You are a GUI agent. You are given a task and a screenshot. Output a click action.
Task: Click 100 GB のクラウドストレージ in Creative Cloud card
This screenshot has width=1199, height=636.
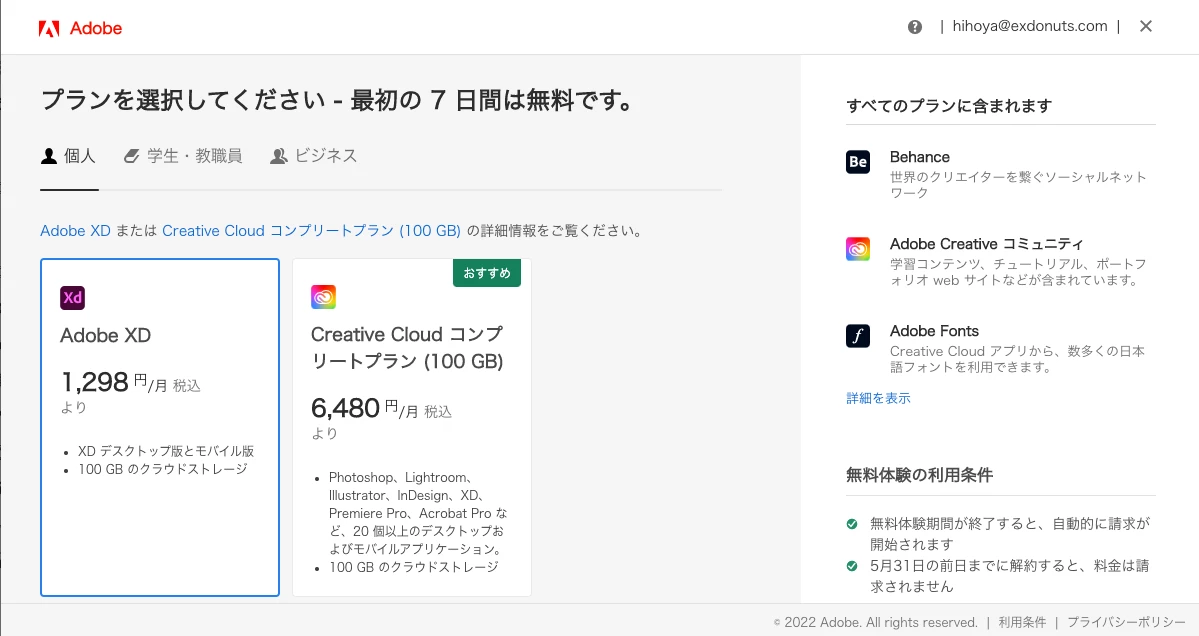(414, 567)
